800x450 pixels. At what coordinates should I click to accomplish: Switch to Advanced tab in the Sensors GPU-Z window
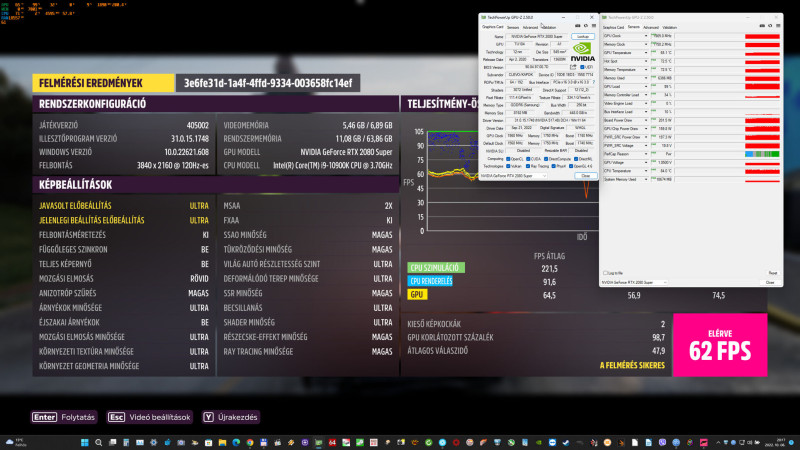[x=651, y=28]
